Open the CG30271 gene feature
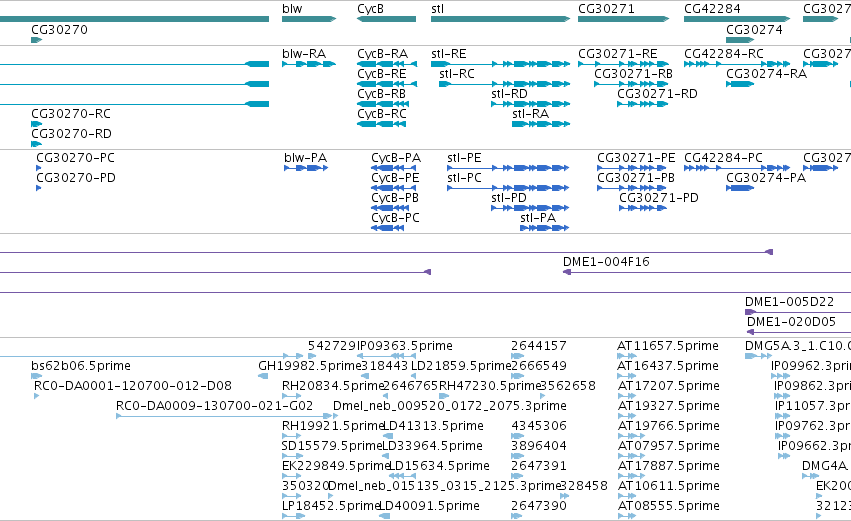Viewport: 851px width, 521px height. pos(624,19)
